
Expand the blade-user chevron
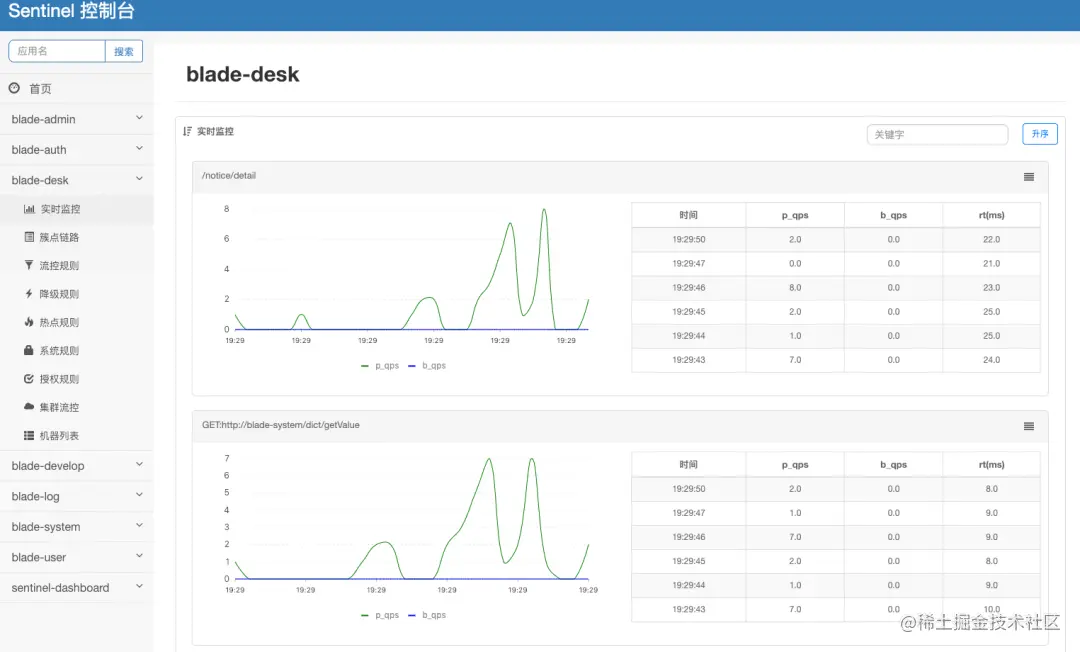click(x=139, y=556)
